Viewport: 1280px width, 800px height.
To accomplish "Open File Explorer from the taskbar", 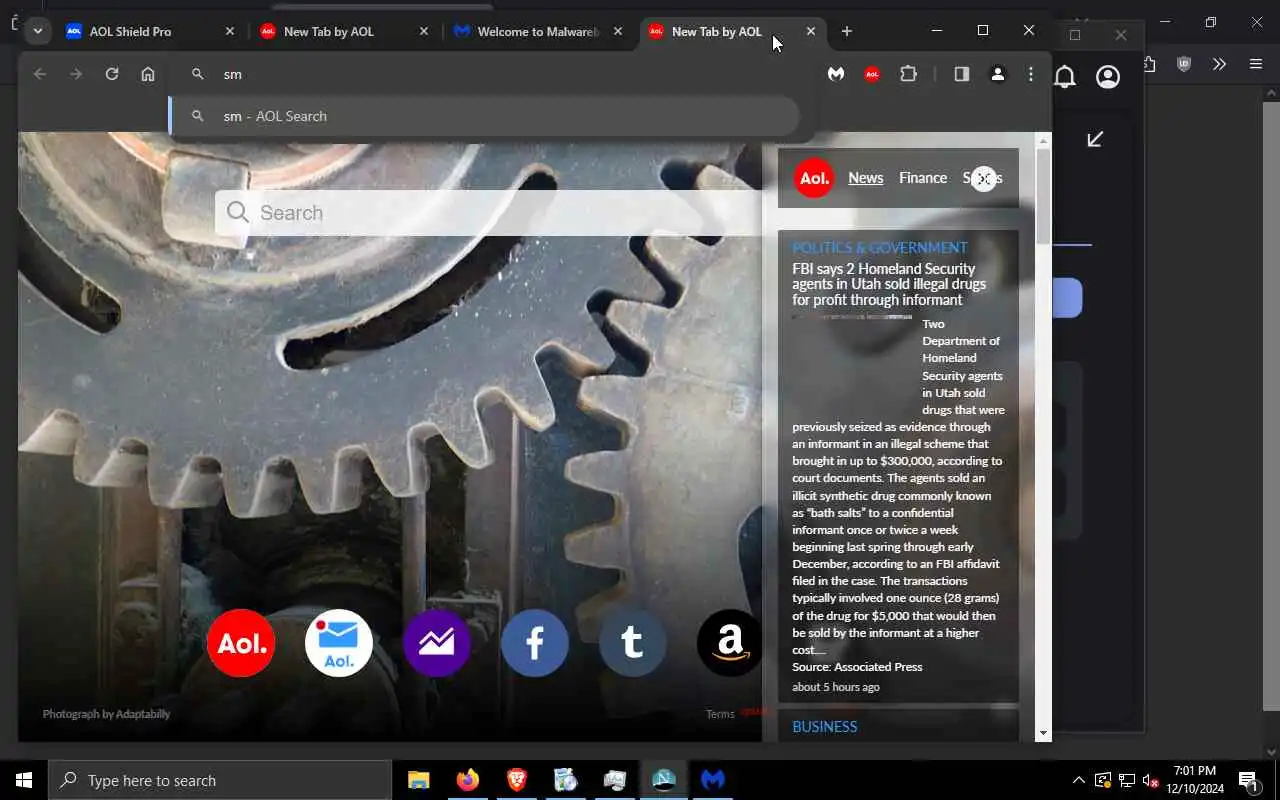I will pyautogui.click(x=419, y=780).
